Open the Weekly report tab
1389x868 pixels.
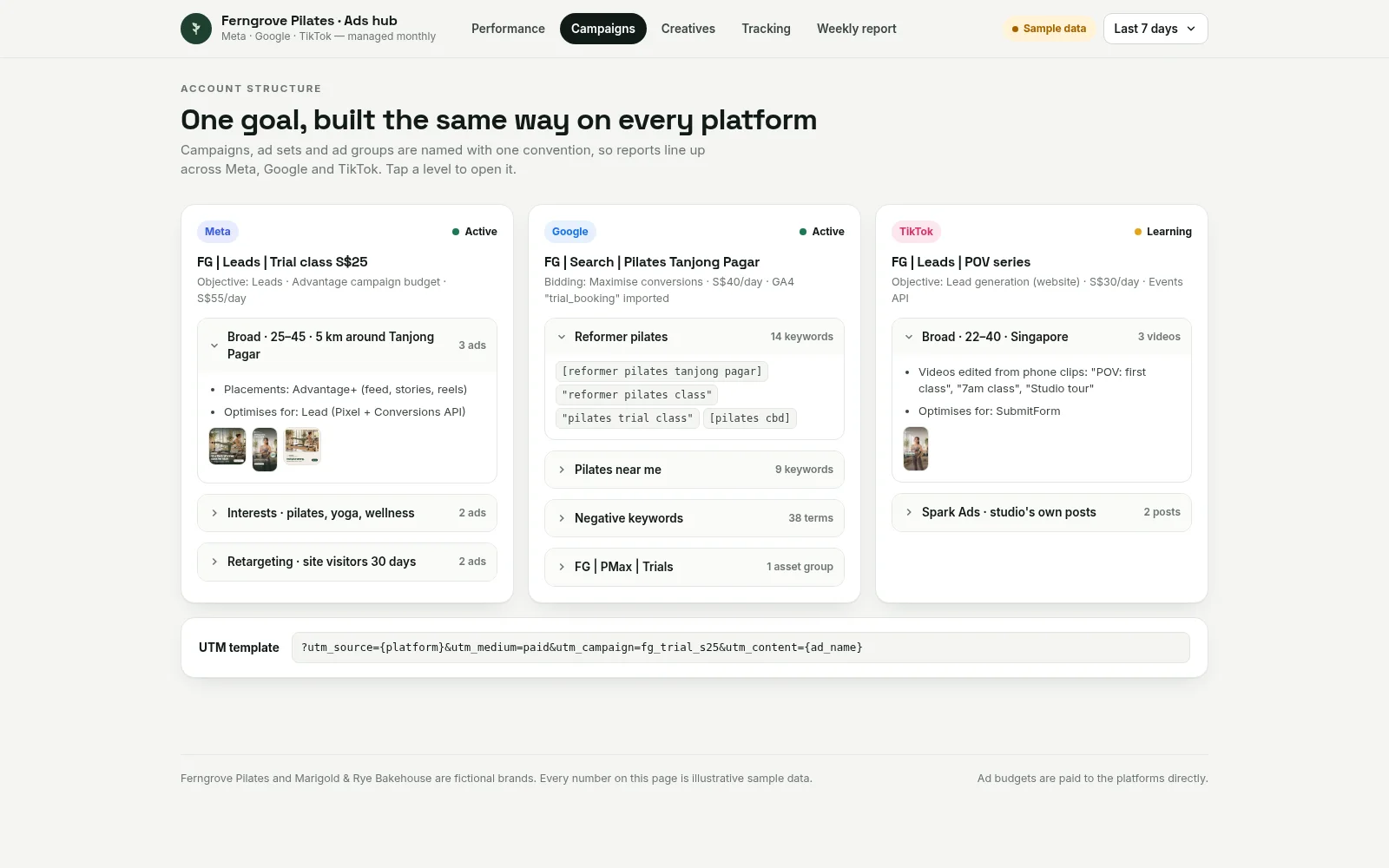[857, 29]
